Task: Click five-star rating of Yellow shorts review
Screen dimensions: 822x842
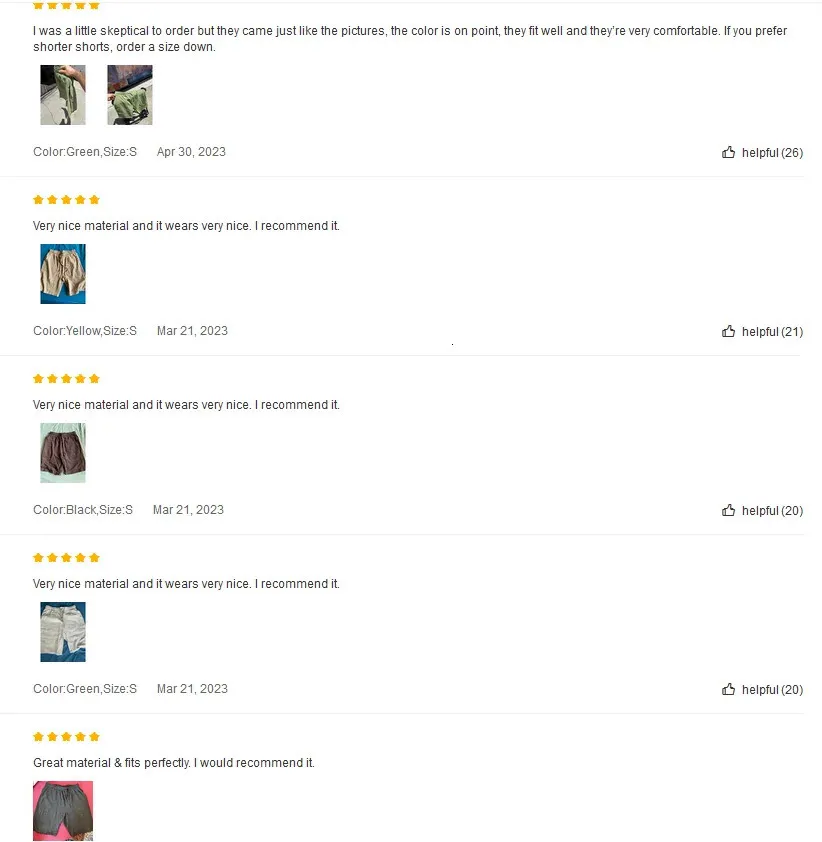Action: [66, 200]
